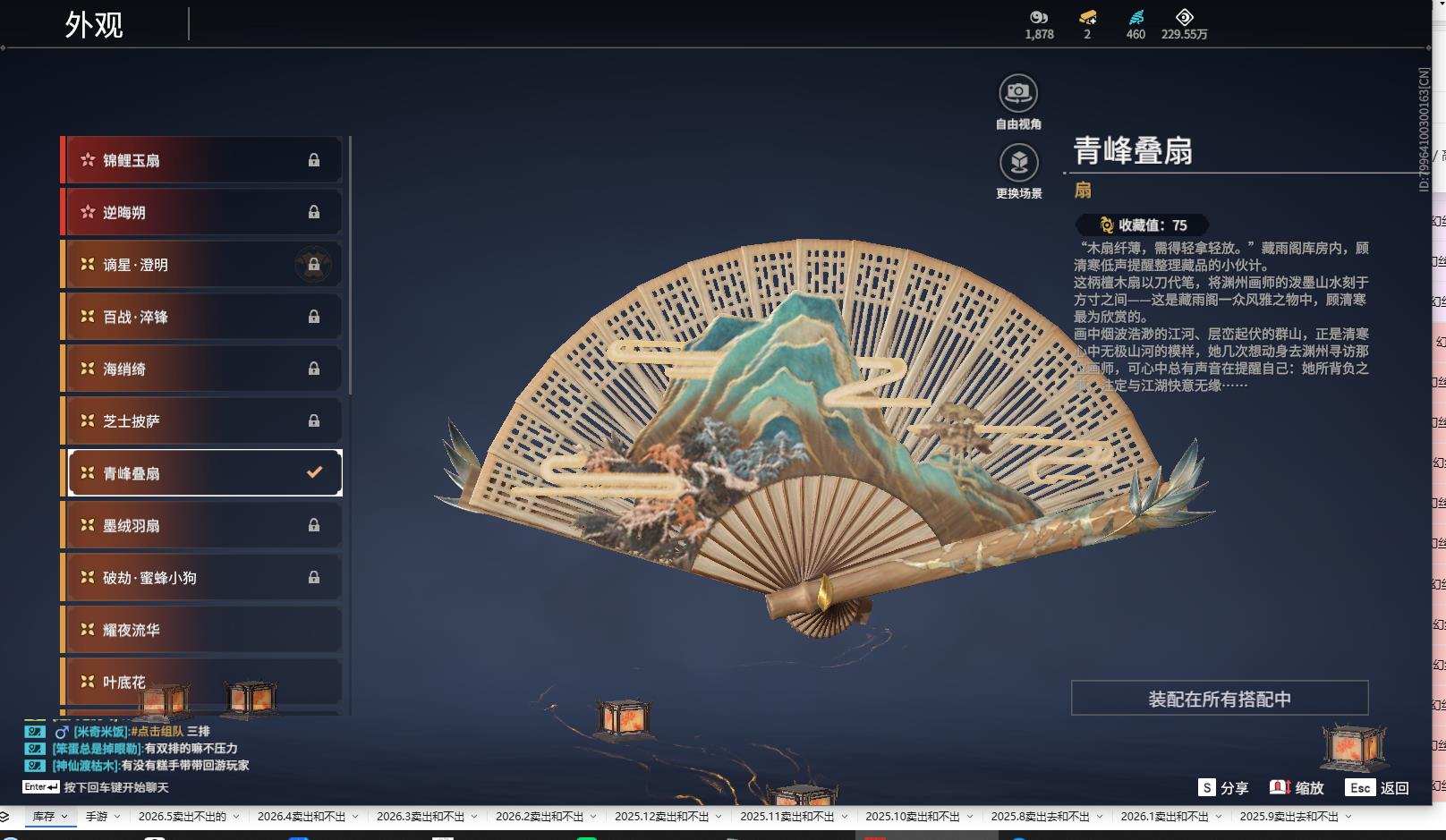Click the 青峰叠扇 fan model preview
Image resolution: width=1446 pixels, height=840 pixels.
(823, 438)
